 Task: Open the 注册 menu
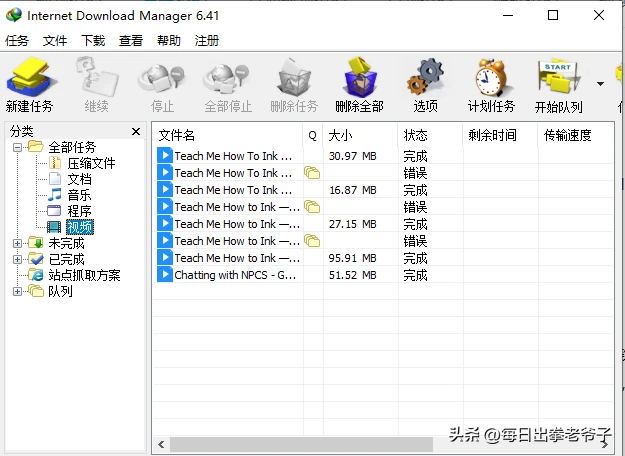pyautogui.click(x=206, y=40)
